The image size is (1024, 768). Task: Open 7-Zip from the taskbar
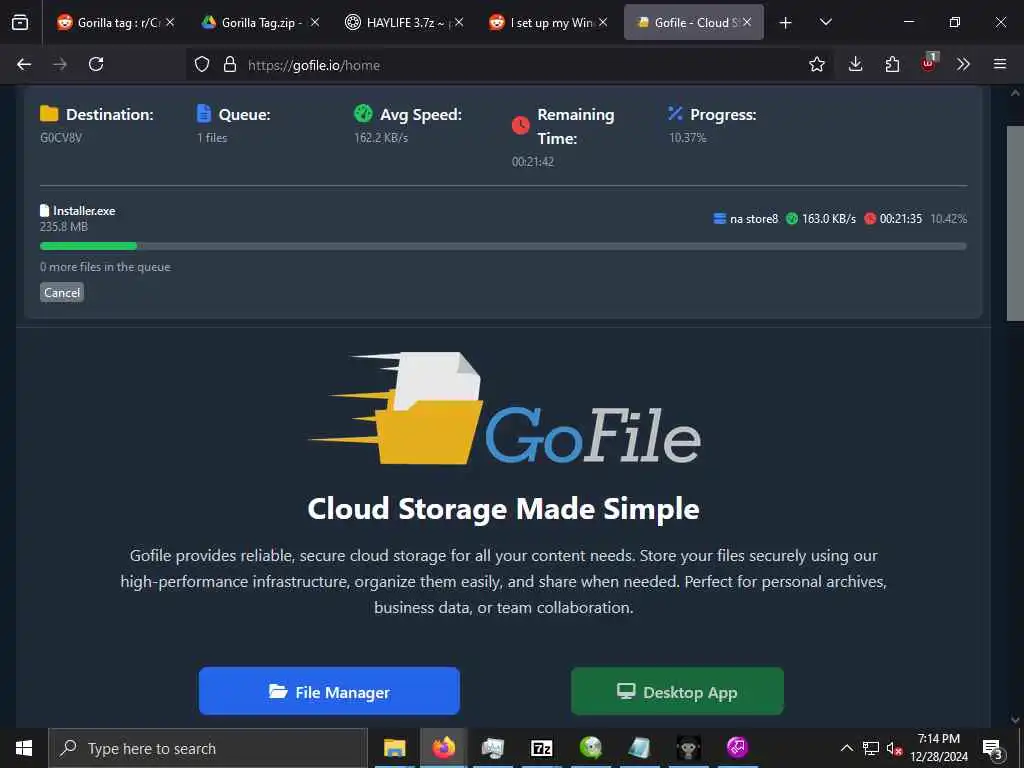(541, 748)
